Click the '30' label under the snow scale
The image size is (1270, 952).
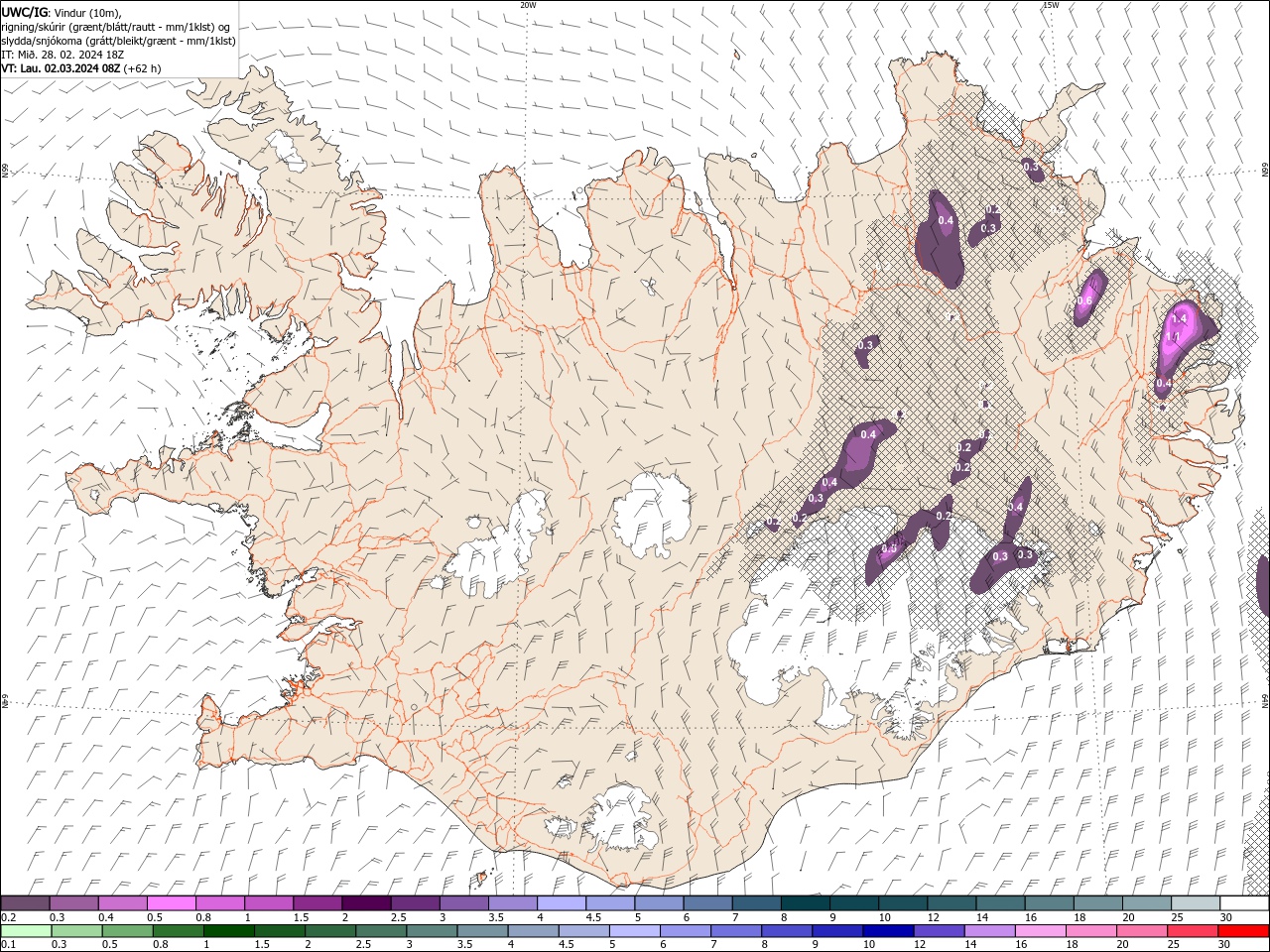[x=1226, y=917]
